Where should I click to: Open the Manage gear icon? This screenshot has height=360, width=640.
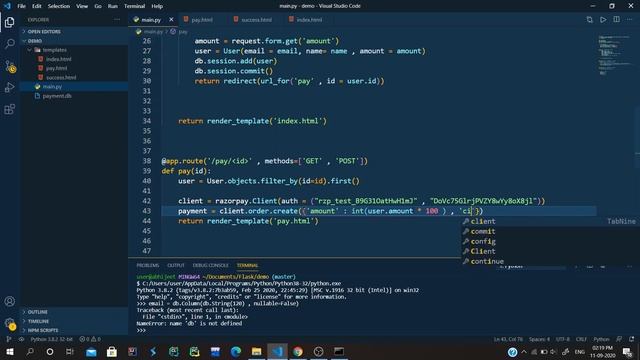[x=10, y=324]
